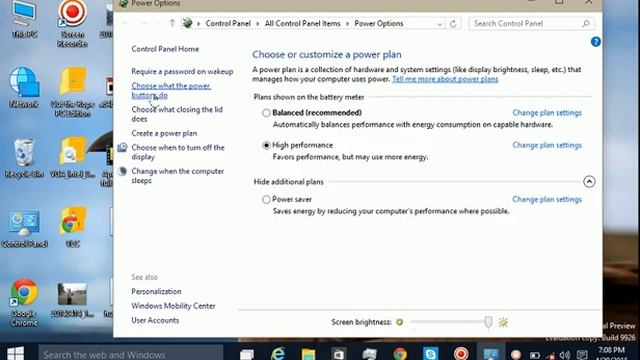
Task: Click the Windows Start button
Action: (x=16, y=353)
